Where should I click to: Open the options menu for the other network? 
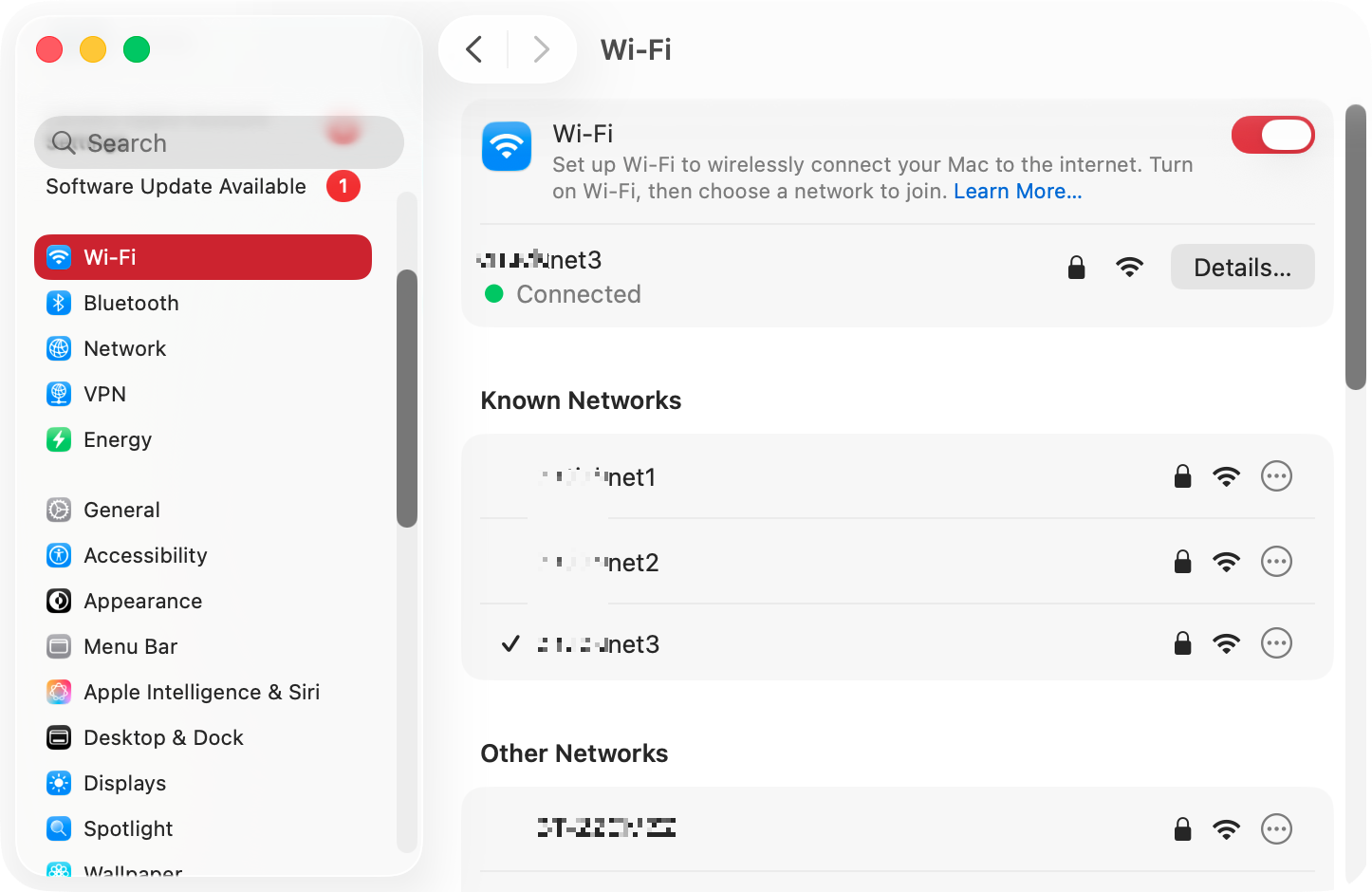[1276, 828]
